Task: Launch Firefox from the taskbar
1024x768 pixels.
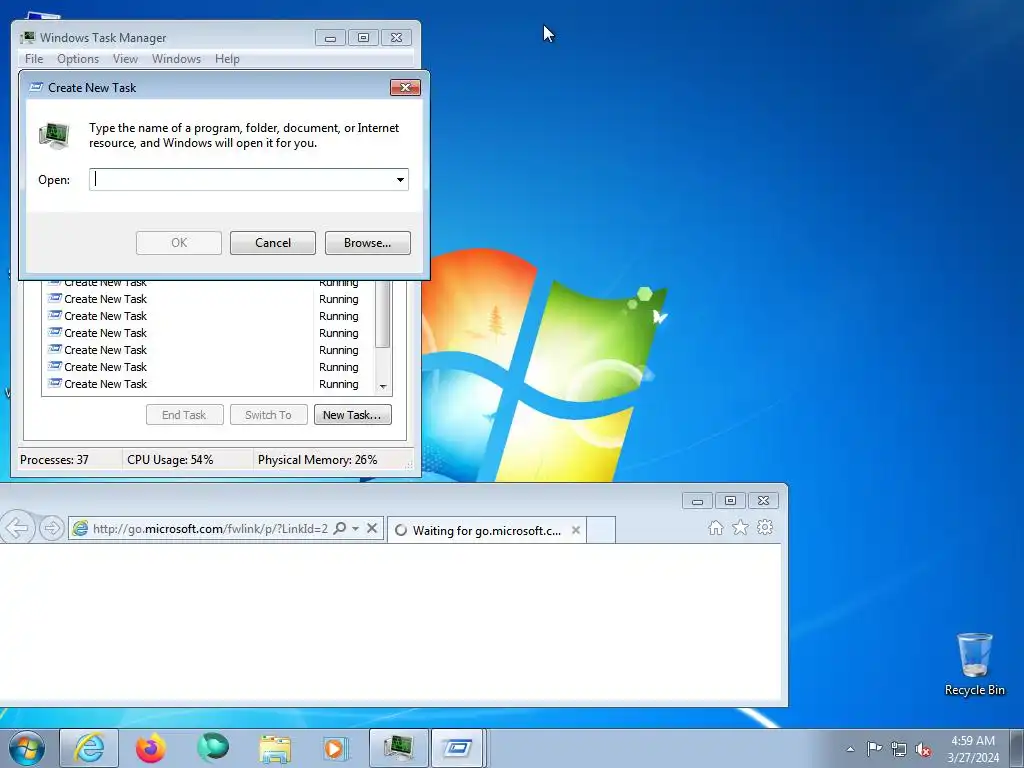Action: [150, 748]
